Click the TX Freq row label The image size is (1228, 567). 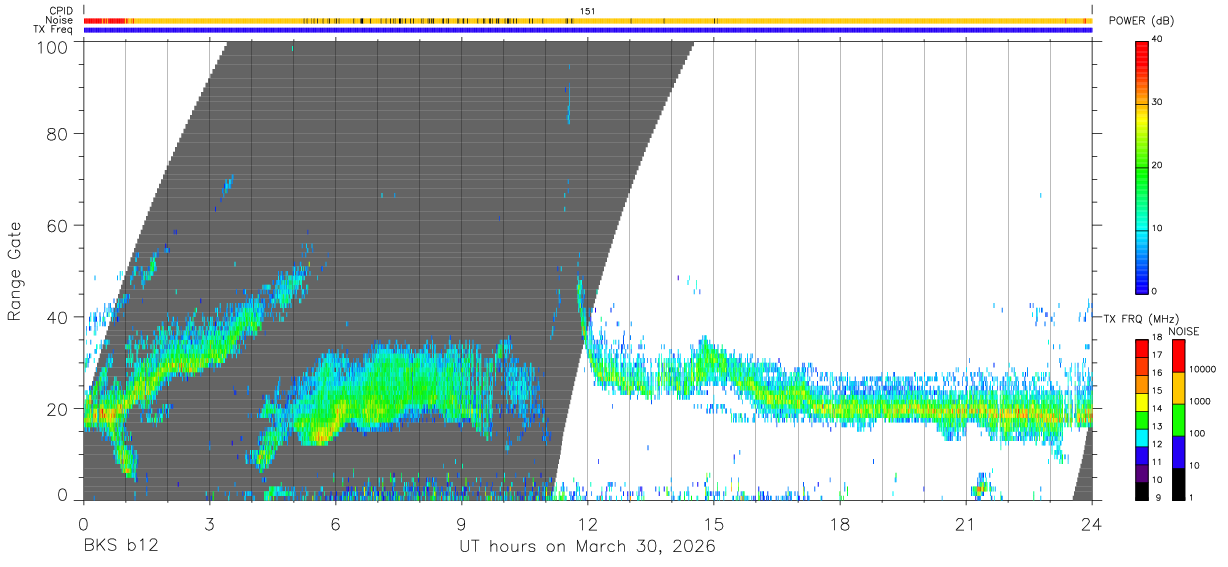click(54, 29)
